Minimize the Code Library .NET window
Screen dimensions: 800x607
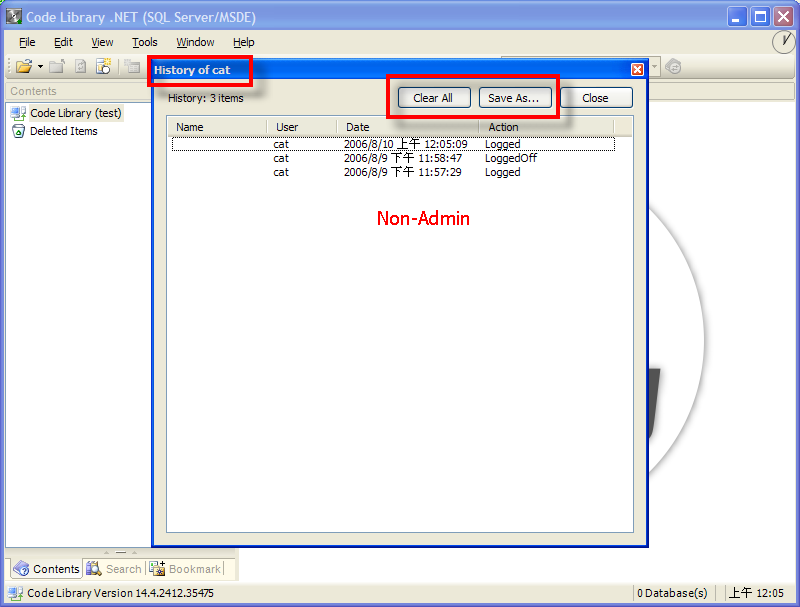[736, 17]
